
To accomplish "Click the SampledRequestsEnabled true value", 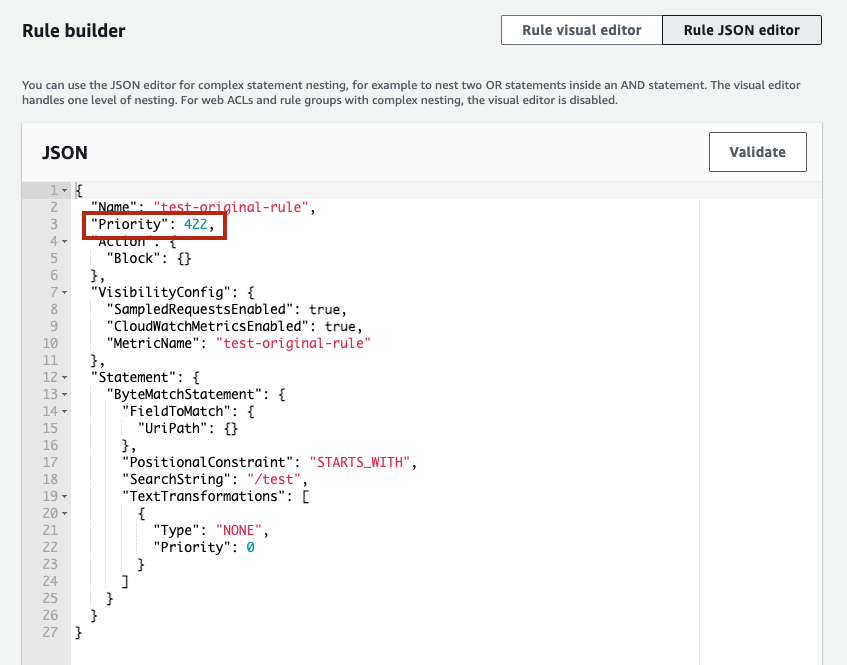I will (x=324, y=310).
